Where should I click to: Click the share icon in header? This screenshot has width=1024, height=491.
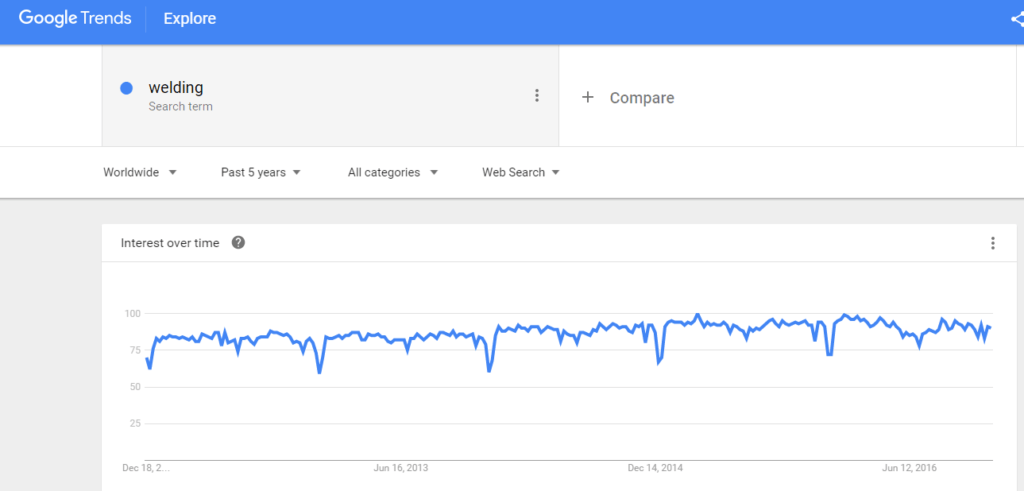coord(1016,19)
